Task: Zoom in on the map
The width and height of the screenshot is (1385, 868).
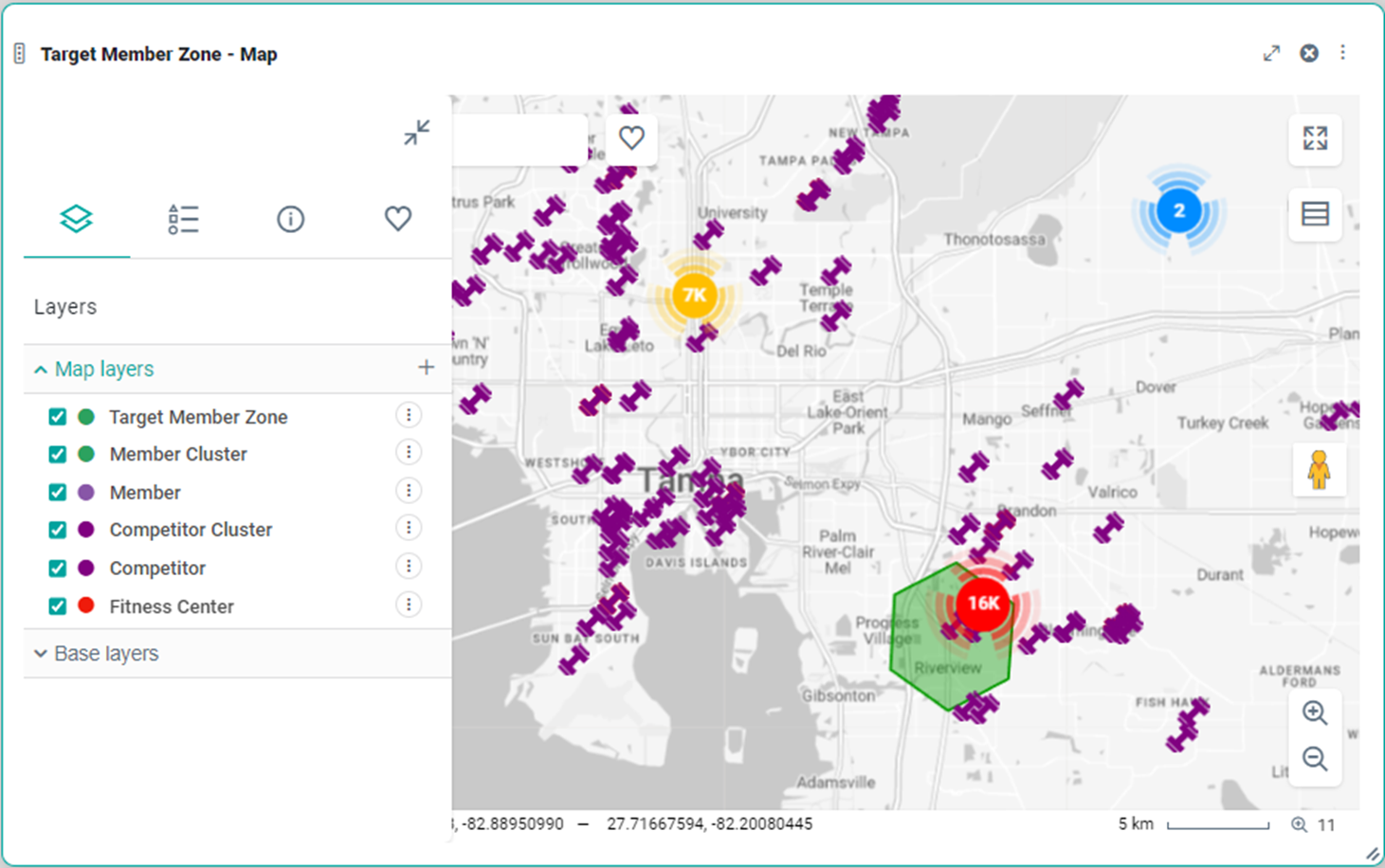Action: [x=1314, y=713]
